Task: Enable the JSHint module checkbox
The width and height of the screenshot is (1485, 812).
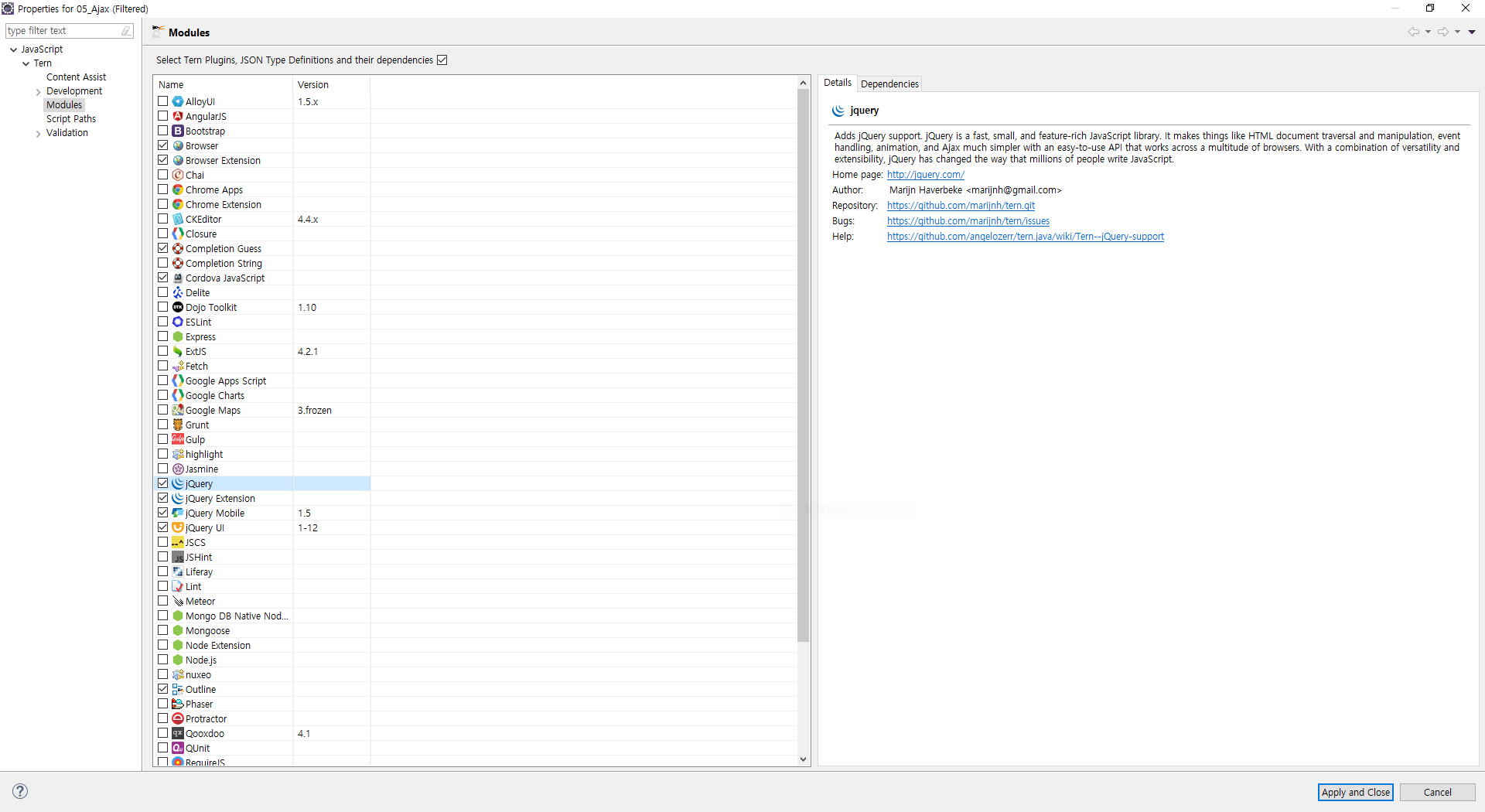Action: (163, 557)
